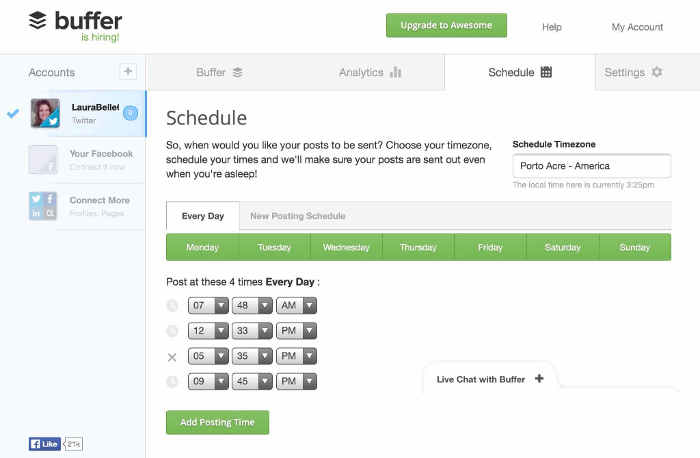Toggle Monday in the posting schedule

(202, 247)
